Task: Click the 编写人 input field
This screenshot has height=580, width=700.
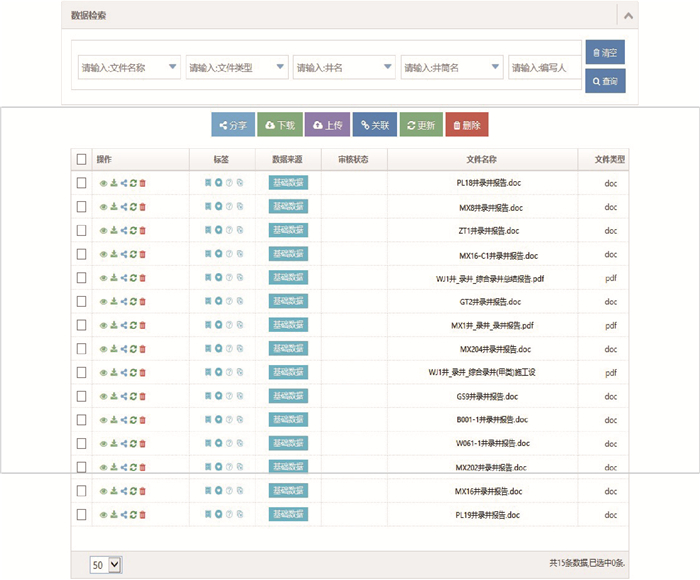Action: coord(543,68)
